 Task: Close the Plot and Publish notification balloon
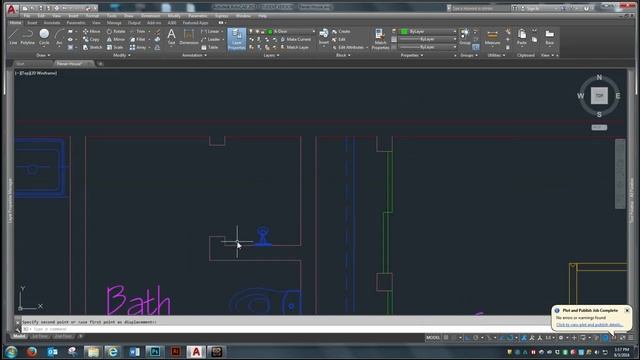click(x=627, y=311)
